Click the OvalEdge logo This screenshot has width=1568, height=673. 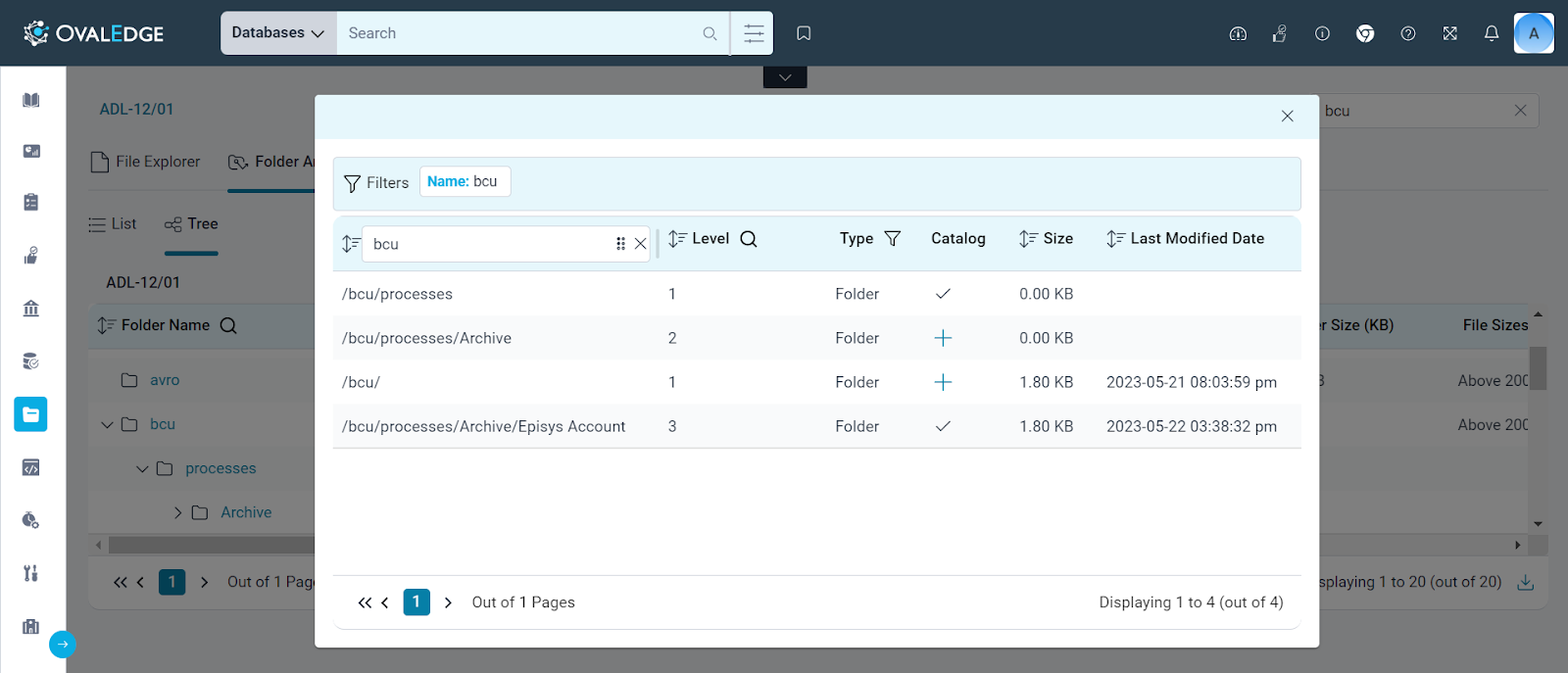[94, 33]
